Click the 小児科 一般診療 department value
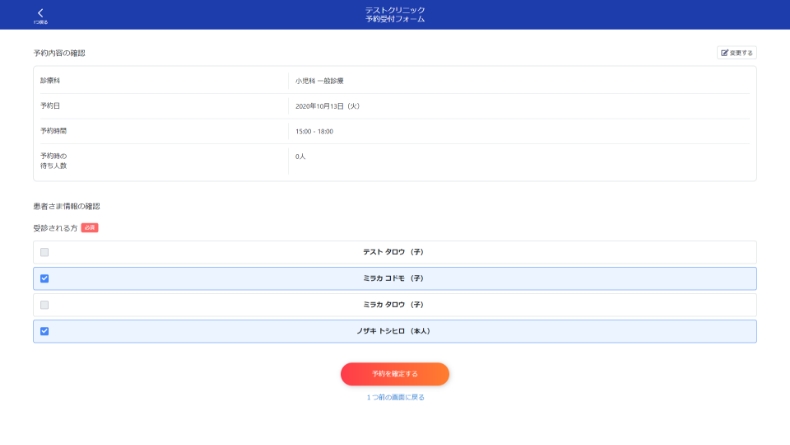Screen dimensions: 790x445 (319, 81)
